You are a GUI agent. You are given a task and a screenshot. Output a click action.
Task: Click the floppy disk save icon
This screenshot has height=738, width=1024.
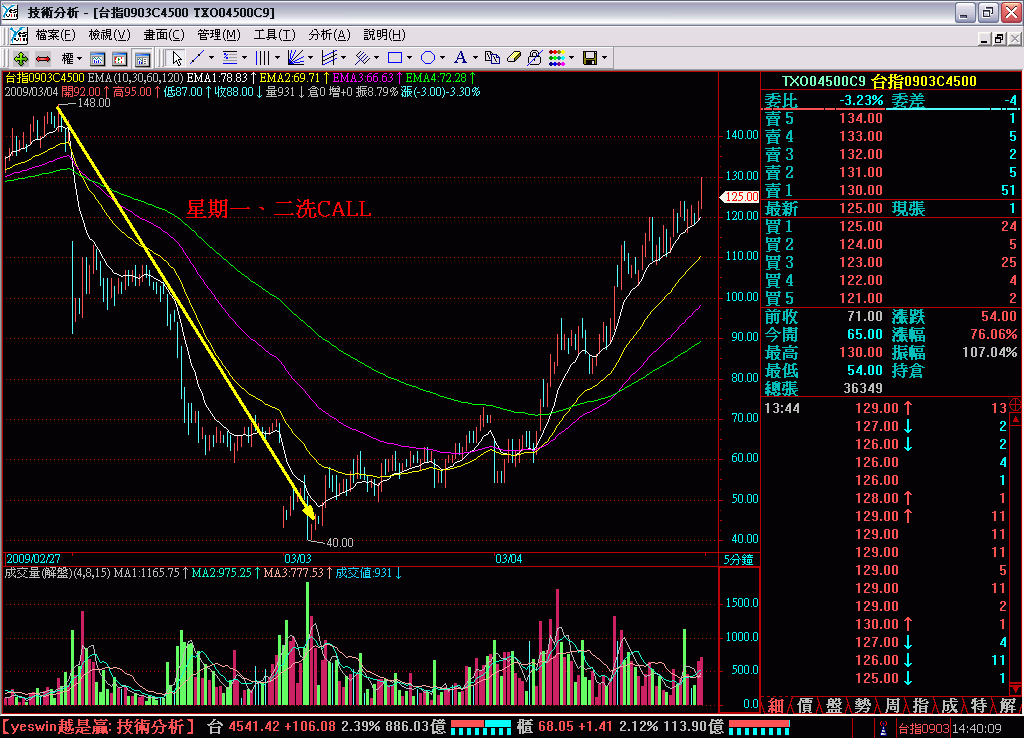point(590,58)
